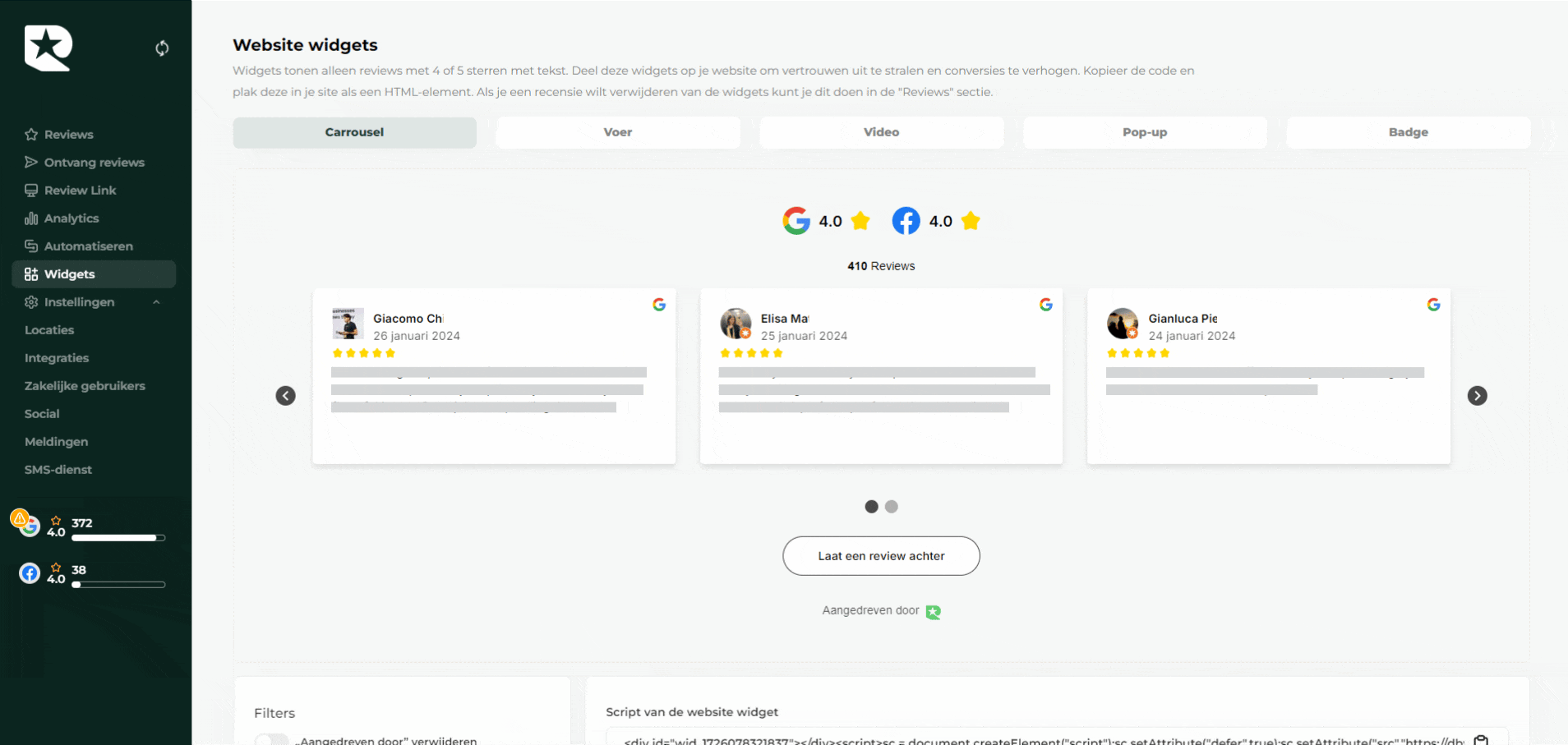Open the Pop-up widget tab
The image size is (1568, 745).
[1144, 132]
